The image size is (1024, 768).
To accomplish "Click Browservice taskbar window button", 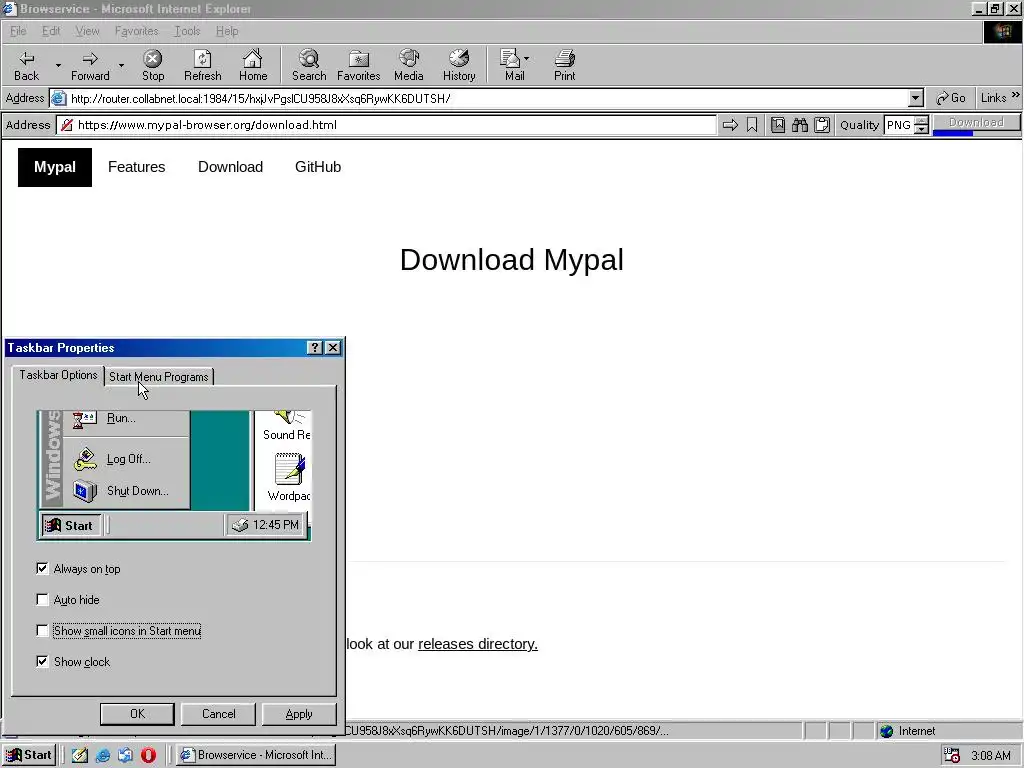I will coord(256,755).
